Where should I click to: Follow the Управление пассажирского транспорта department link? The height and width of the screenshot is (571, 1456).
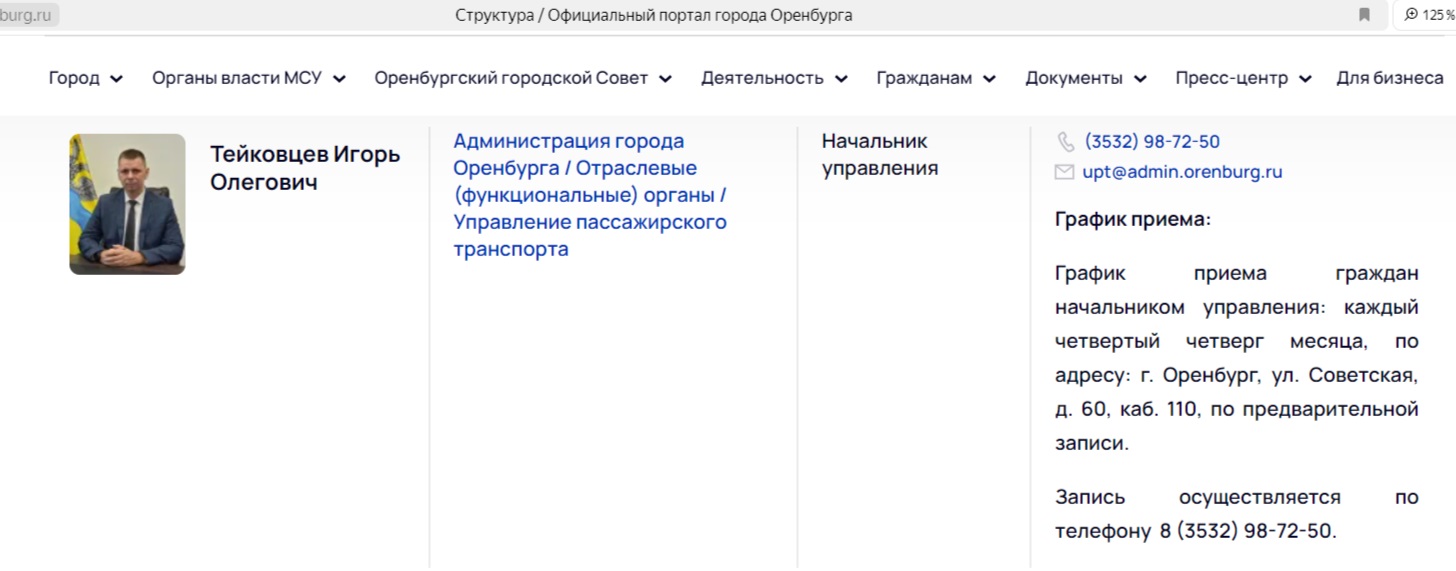[x=589, y=235]
